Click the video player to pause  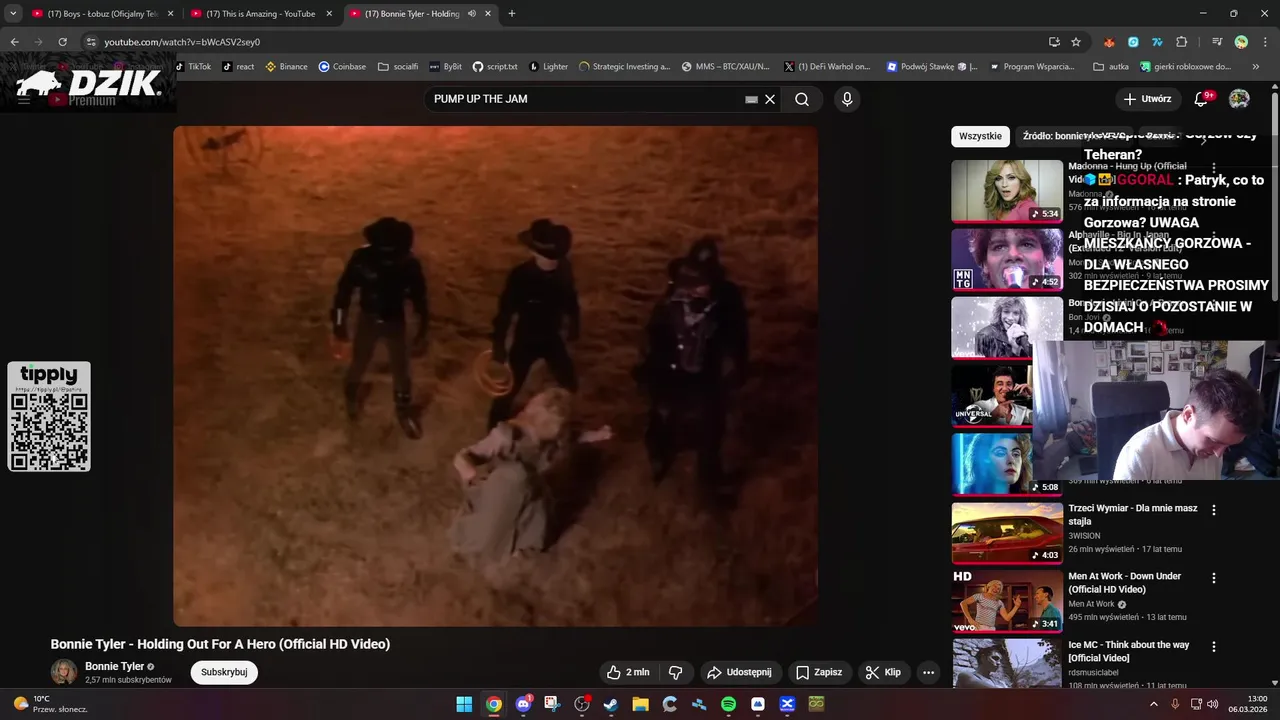click(x=495, y=376)
